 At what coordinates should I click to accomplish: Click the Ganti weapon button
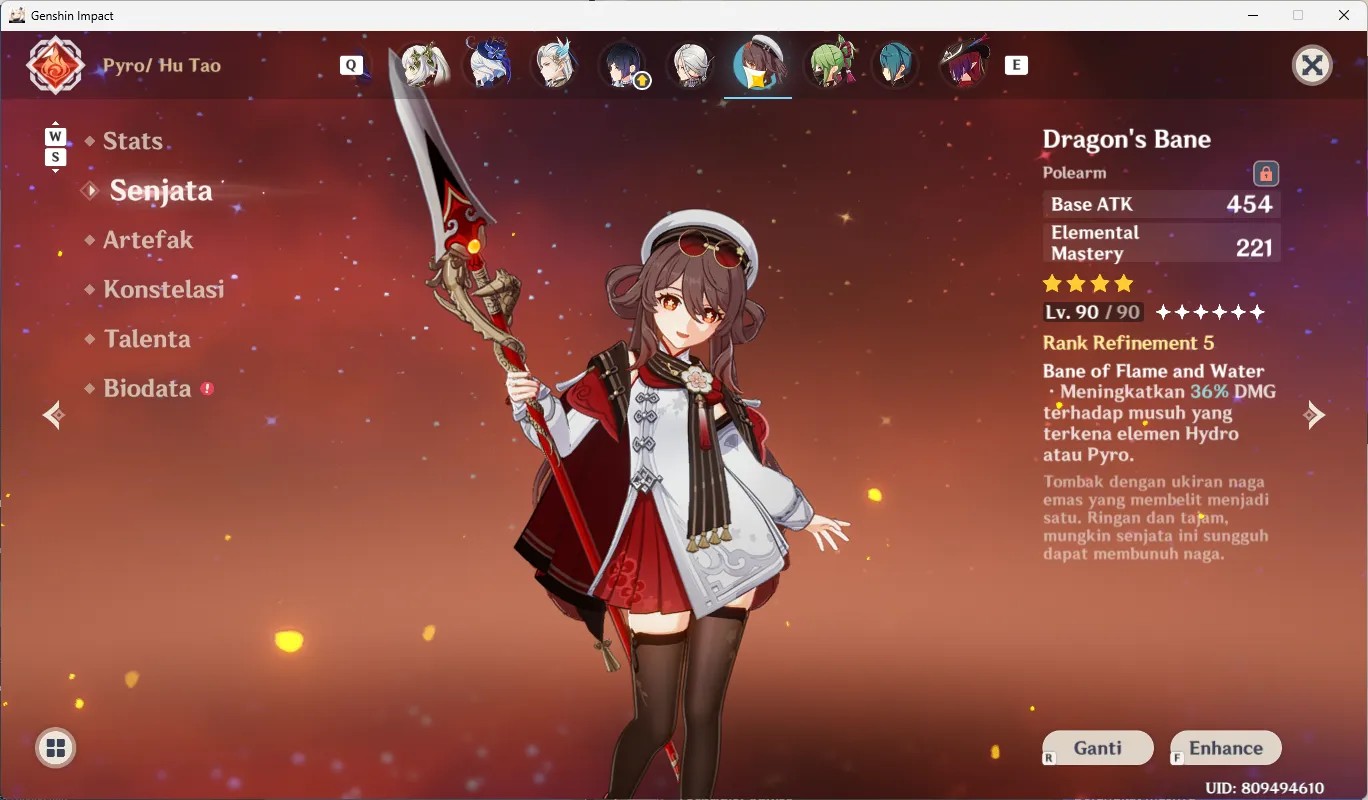(1098, 748)
